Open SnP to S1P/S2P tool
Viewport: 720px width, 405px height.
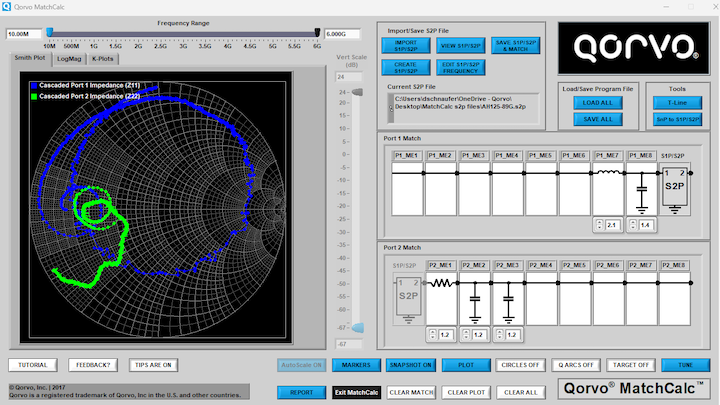tap(677, 119)
